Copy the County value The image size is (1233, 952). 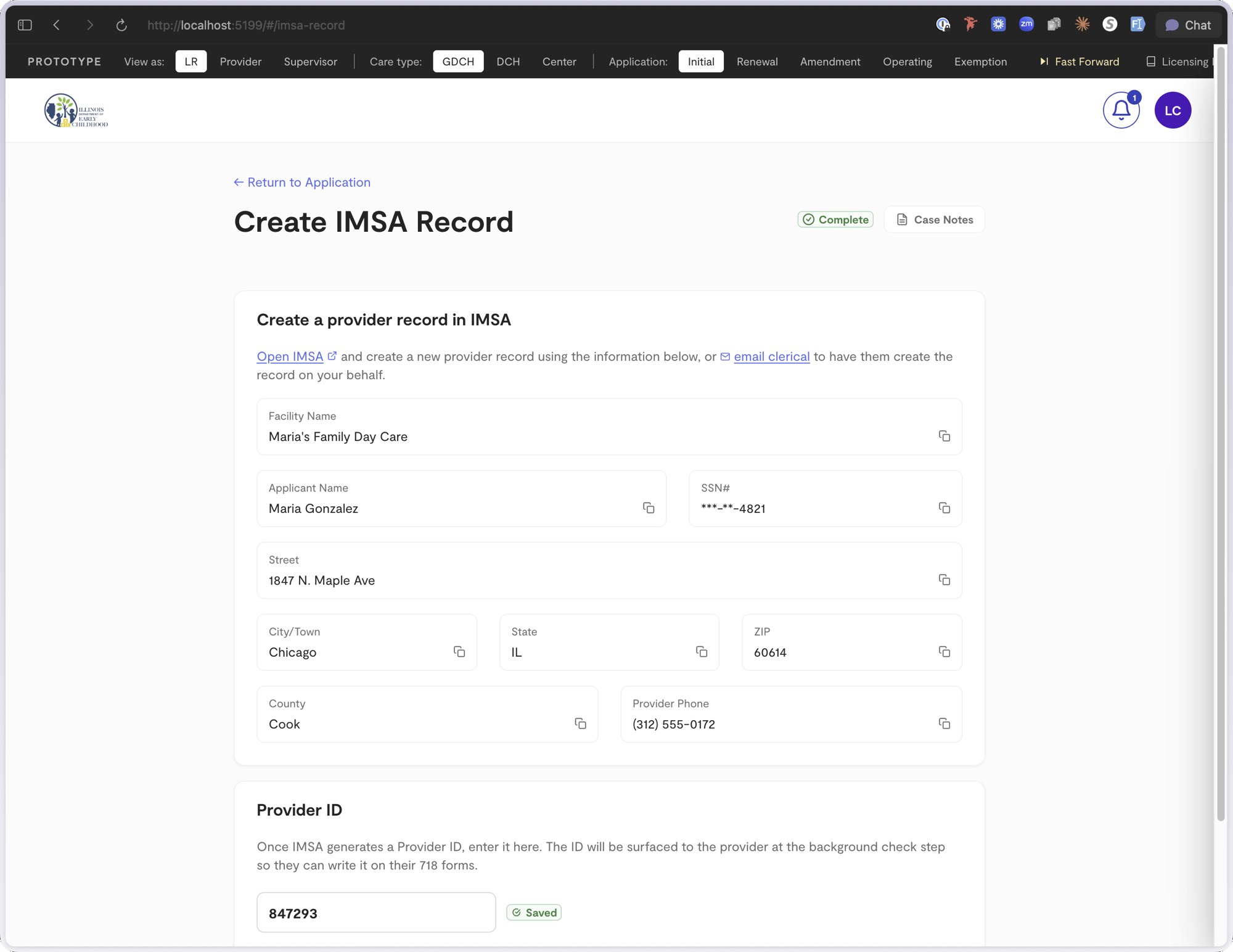pyautogui.click(x=580, y=723)
